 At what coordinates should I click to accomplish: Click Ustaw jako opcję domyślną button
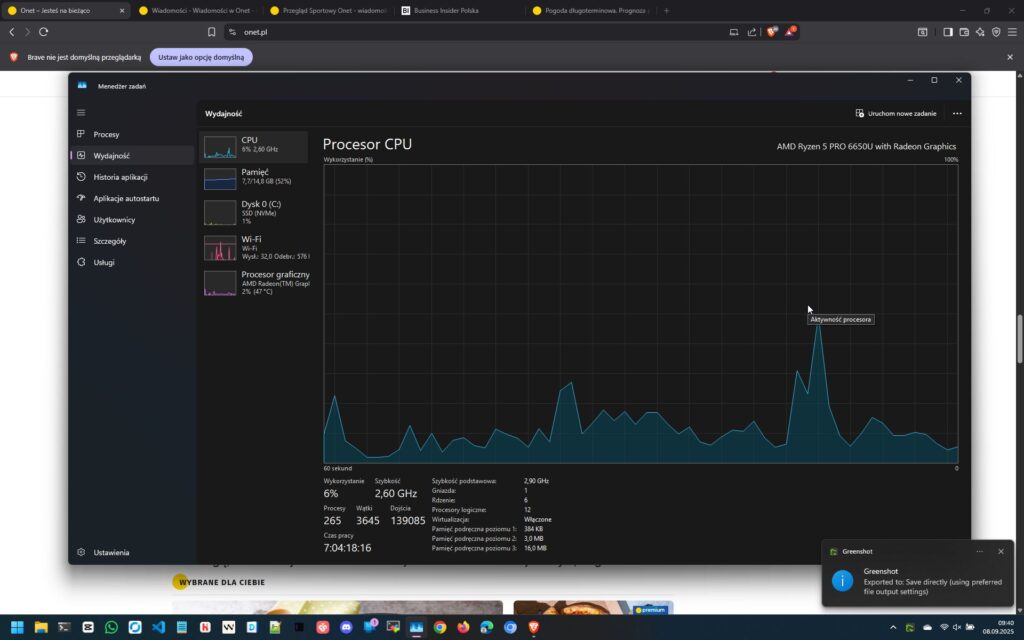pos(201,57)
